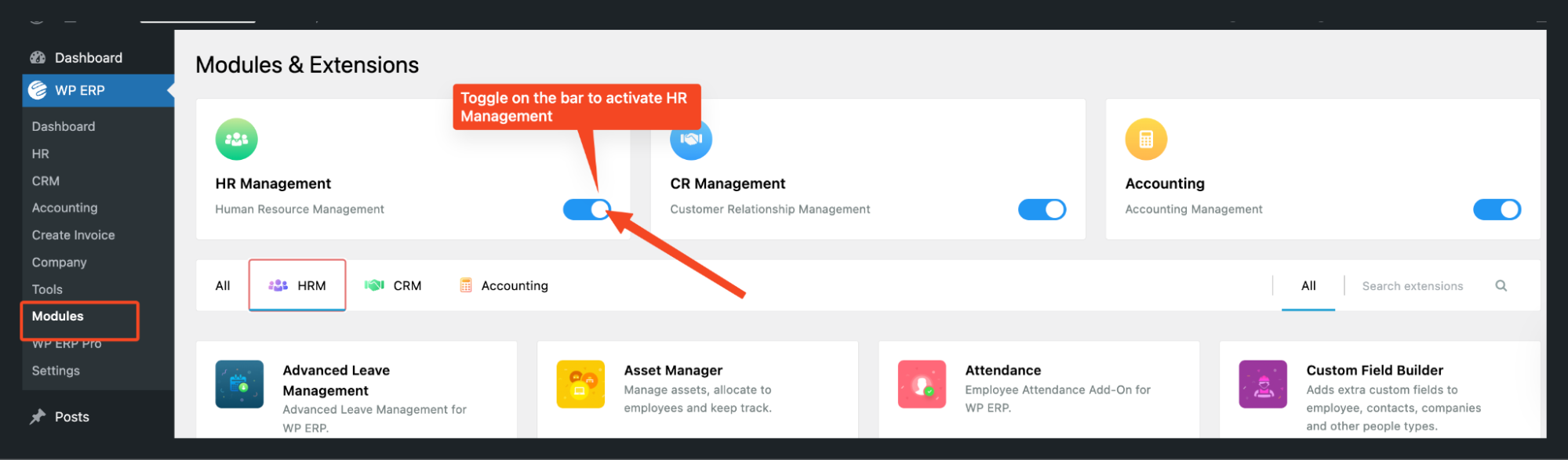Click the Advanced Leave Management title

(x=337, y=380)
